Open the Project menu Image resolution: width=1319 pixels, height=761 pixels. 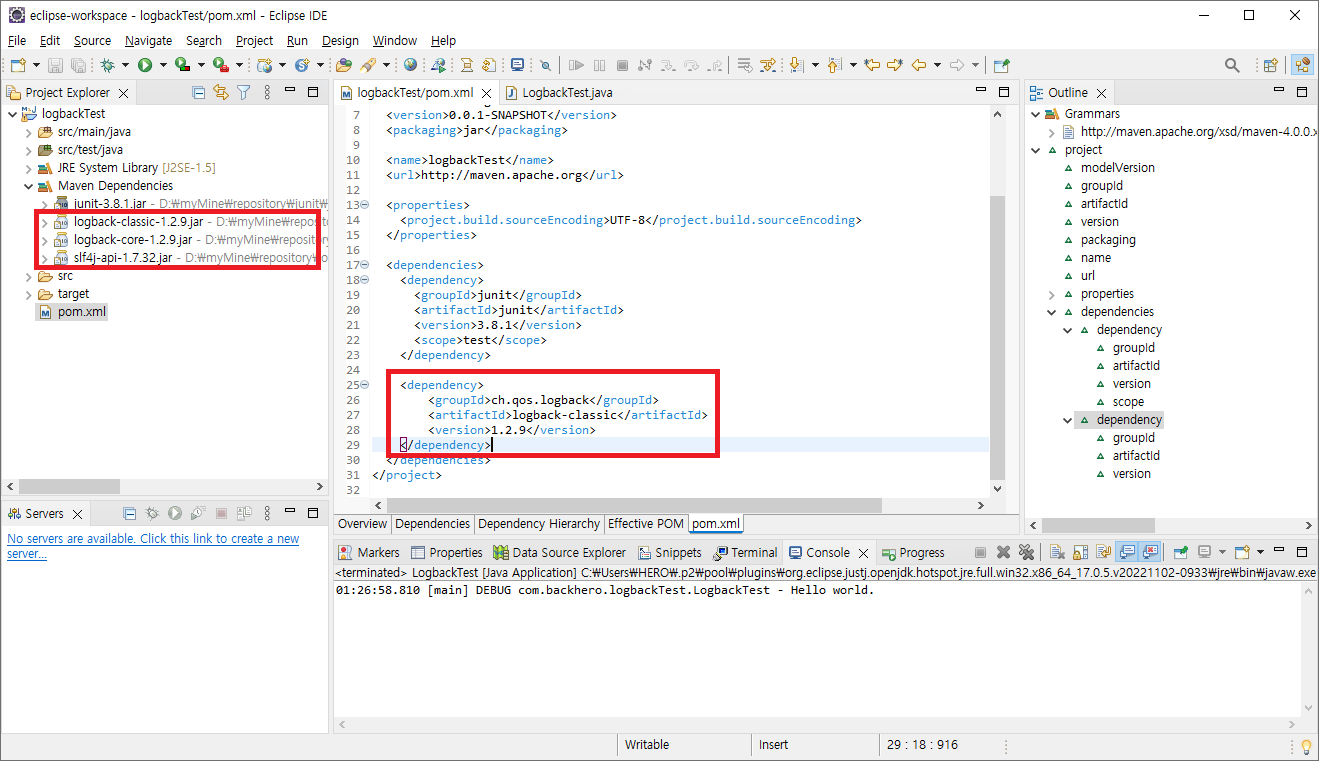(254, 41)
